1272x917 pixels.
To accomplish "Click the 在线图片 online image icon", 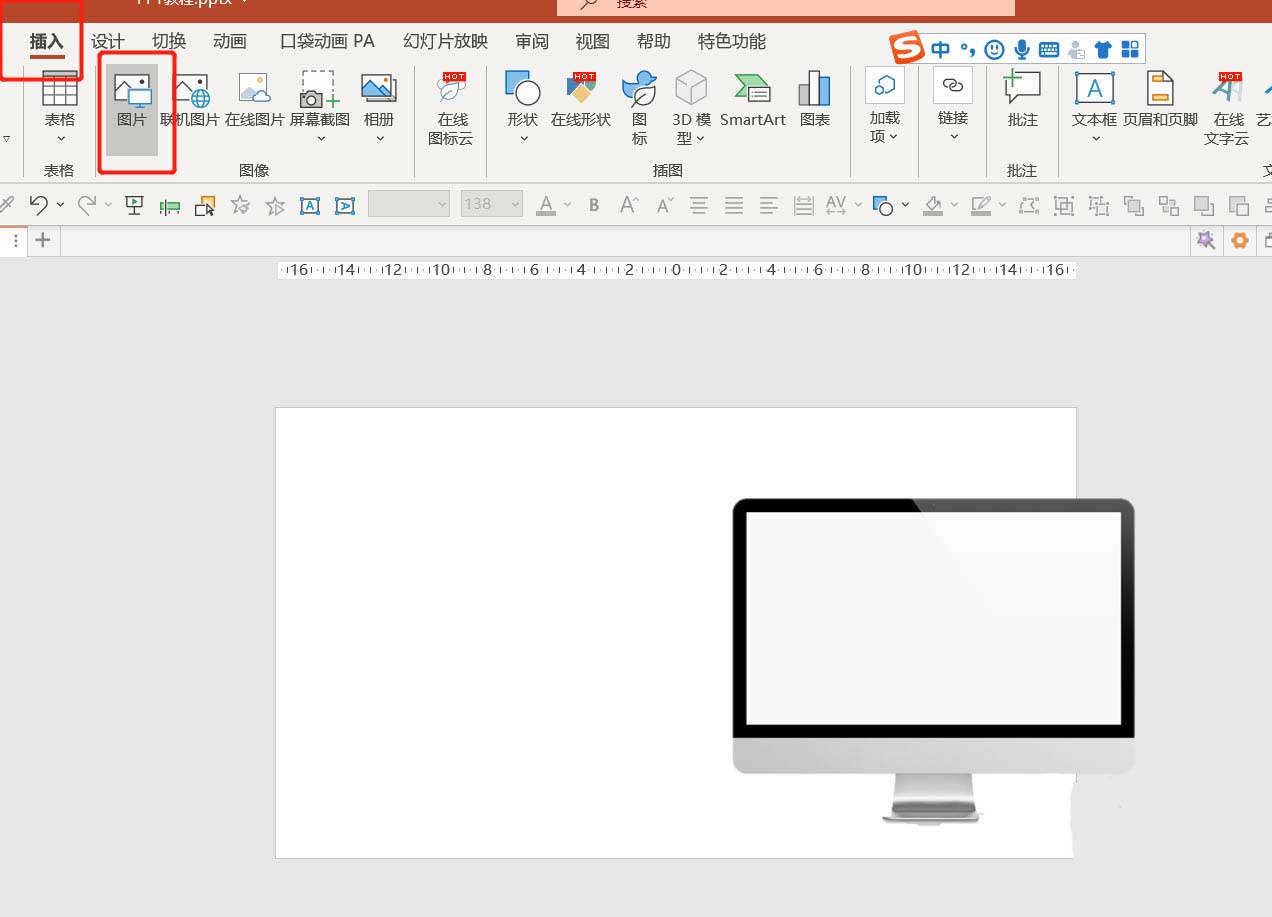I will (x=254, y=101).
